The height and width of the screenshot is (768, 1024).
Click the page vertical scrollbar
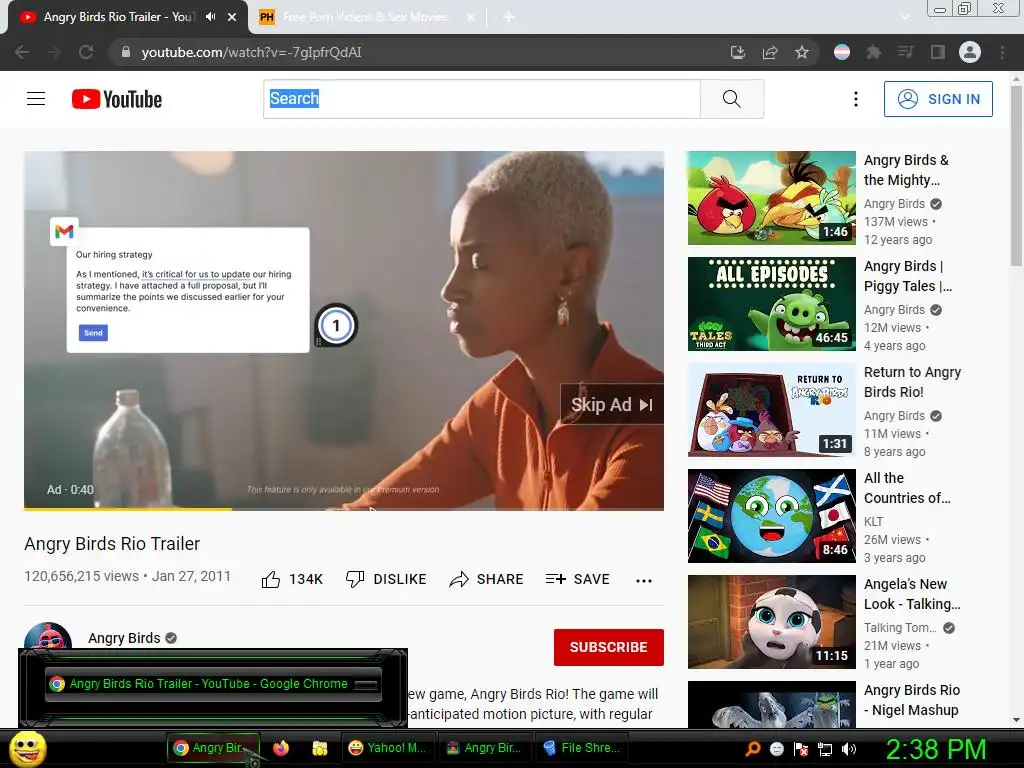click(1016, 176)
